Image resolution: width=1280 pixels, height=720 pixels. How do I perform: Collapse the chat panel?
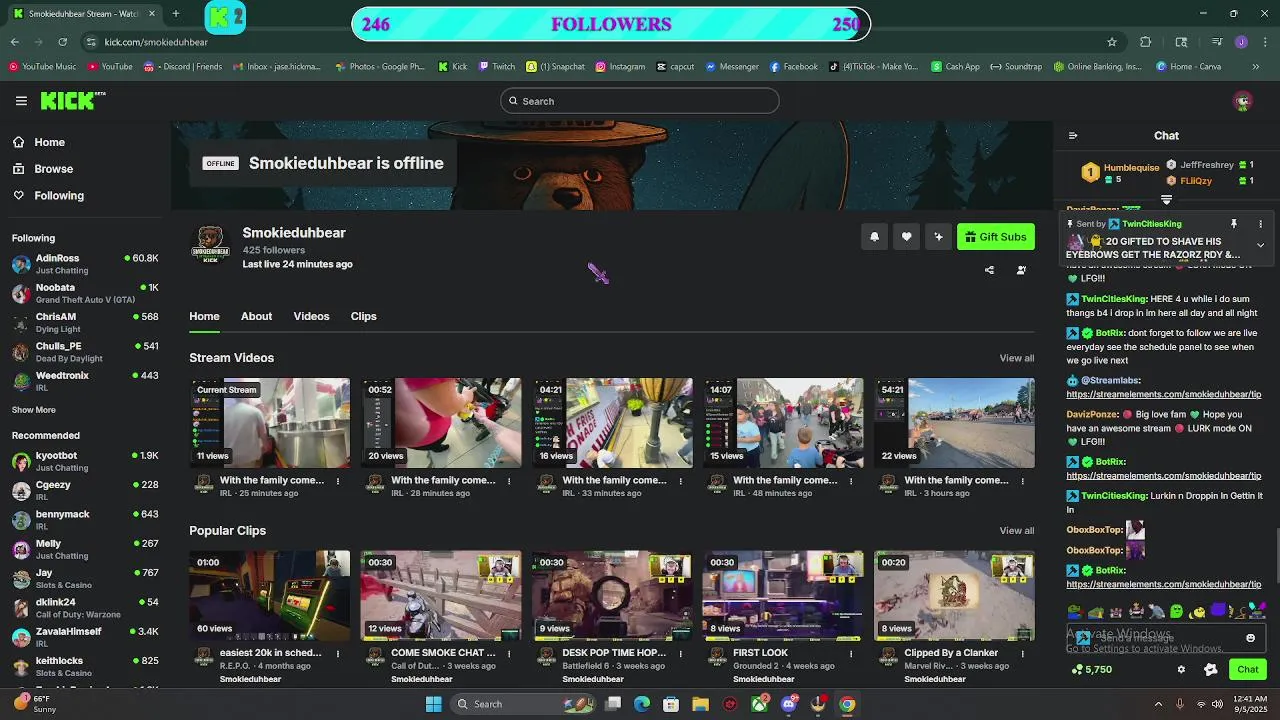click(x=1073, y=136)
